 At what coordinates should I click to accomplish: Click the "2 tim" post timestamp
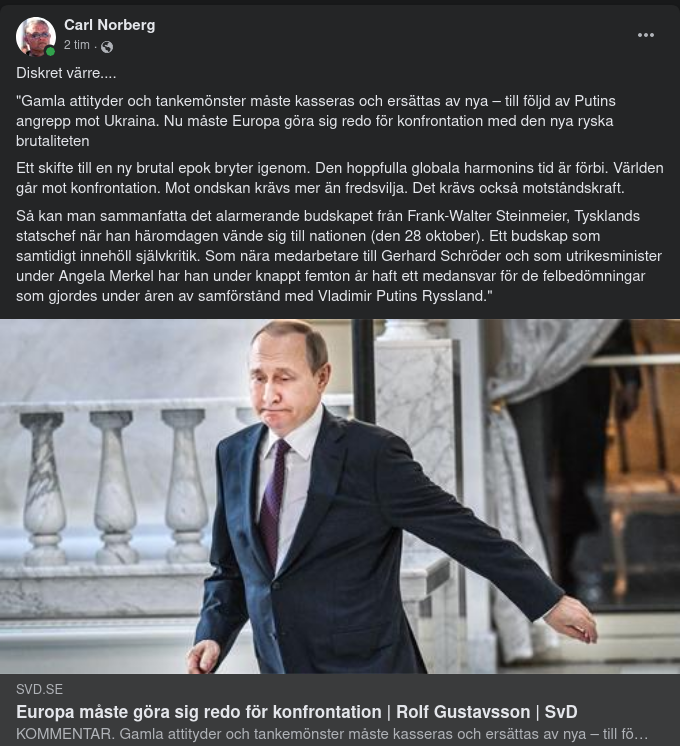(x=76, y=46)
